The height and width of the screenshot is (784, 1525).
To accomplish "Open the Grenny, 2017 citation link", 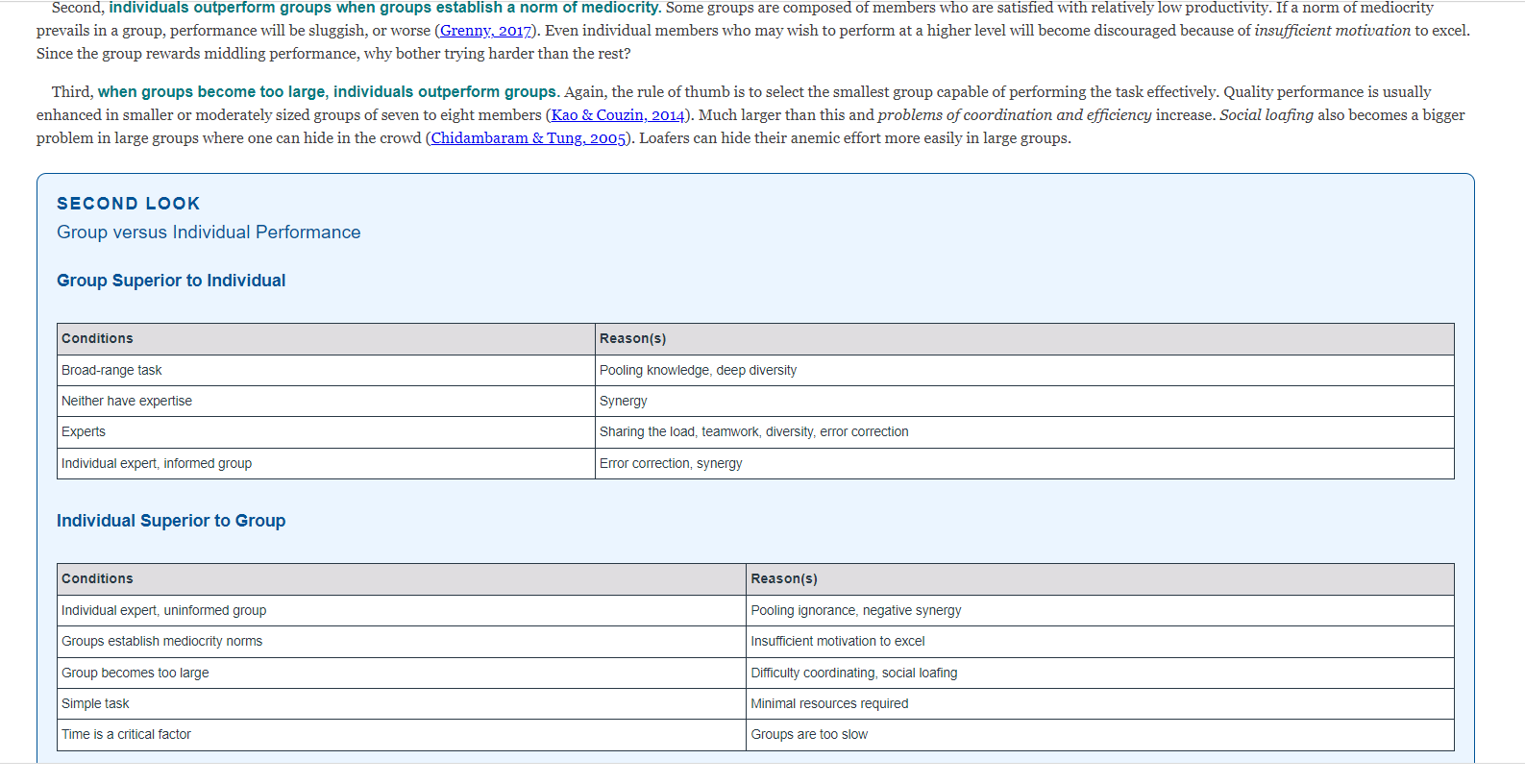I will [485, 31].
